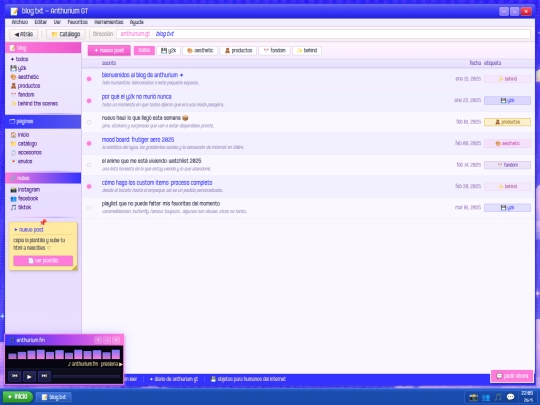Image resolution: width=540 pixels, height=405 pixels.
Task: Click chat bubble icon in system tray
Action: [x=510, y=397]
